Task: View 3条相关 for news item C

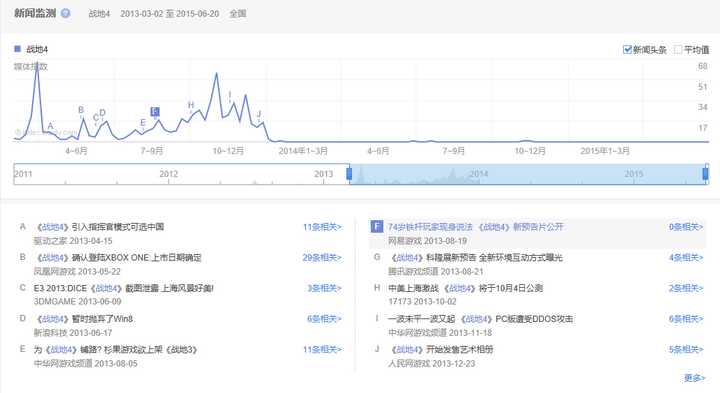Action: point(325,288)
